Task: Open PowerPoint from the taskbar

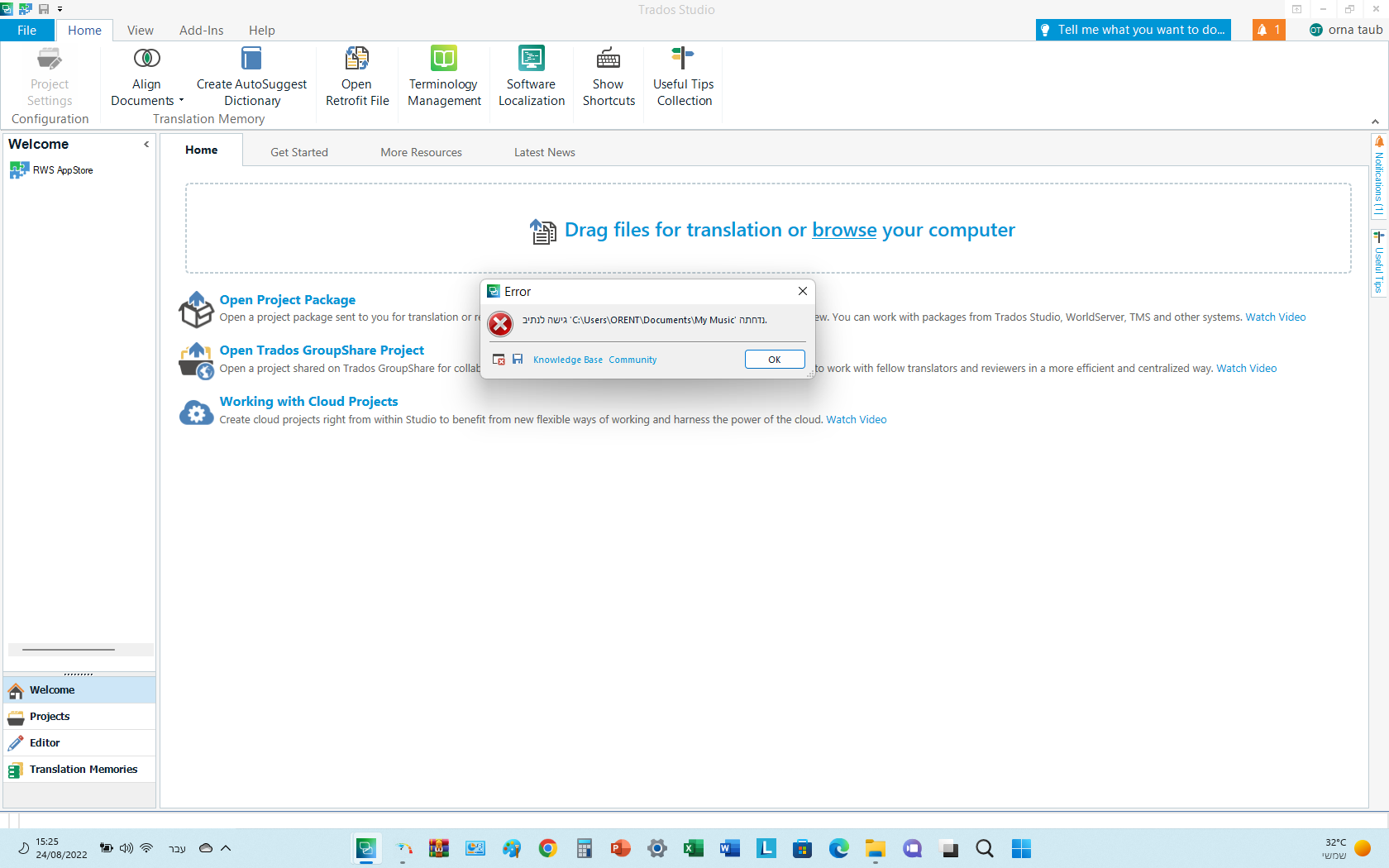Action: [x=620, y=848]
